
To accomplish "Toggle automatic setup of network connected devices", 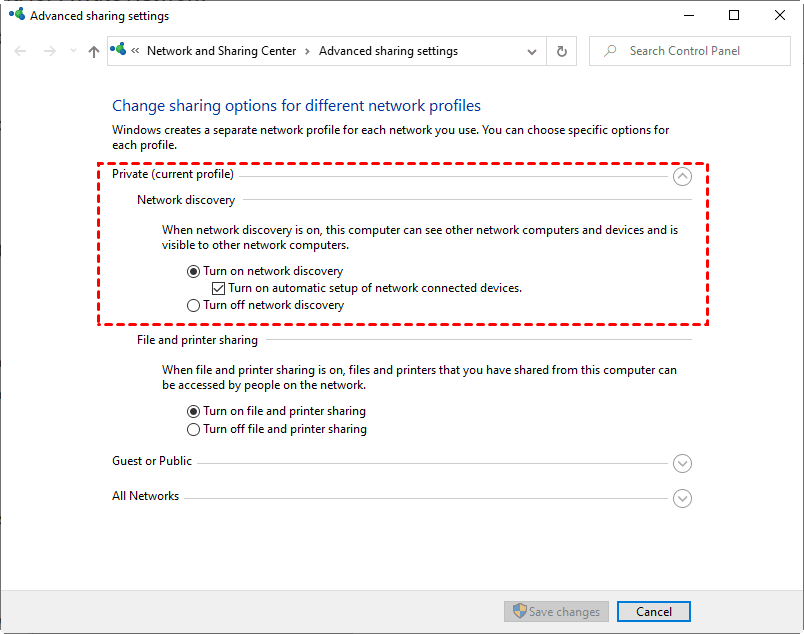I will coord(219,288).
